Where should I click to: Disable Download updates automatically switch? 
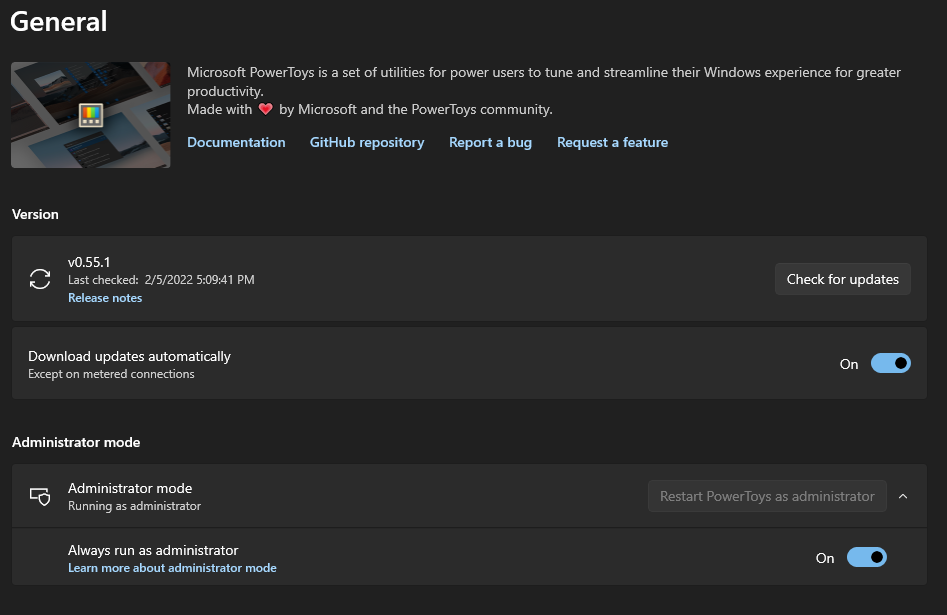point(890,364)
